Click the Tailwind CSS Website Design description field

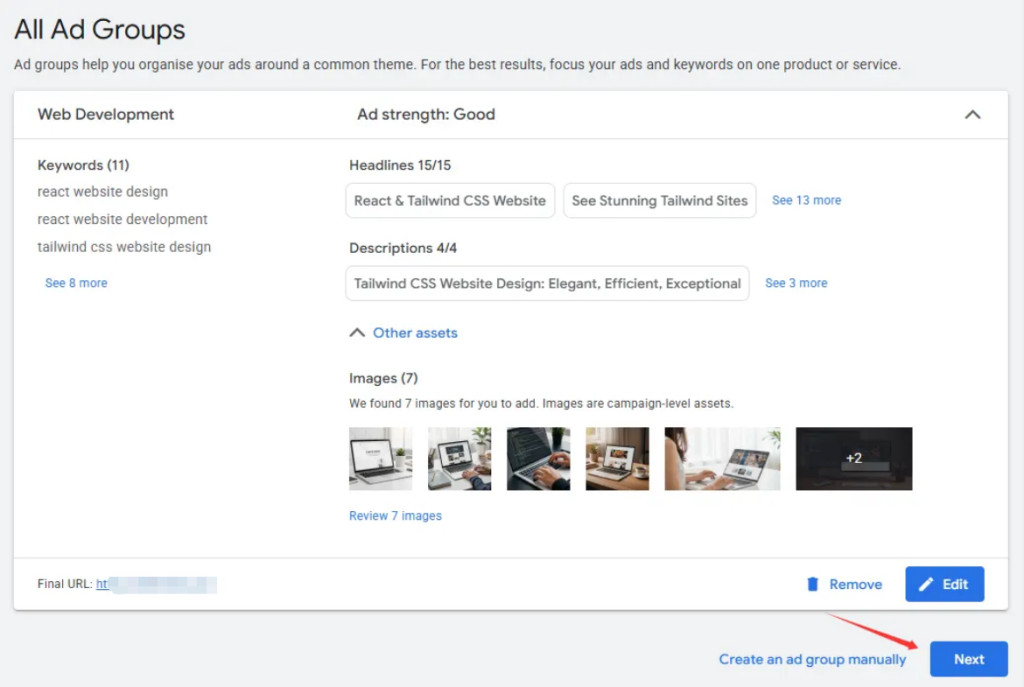[547, 283]
